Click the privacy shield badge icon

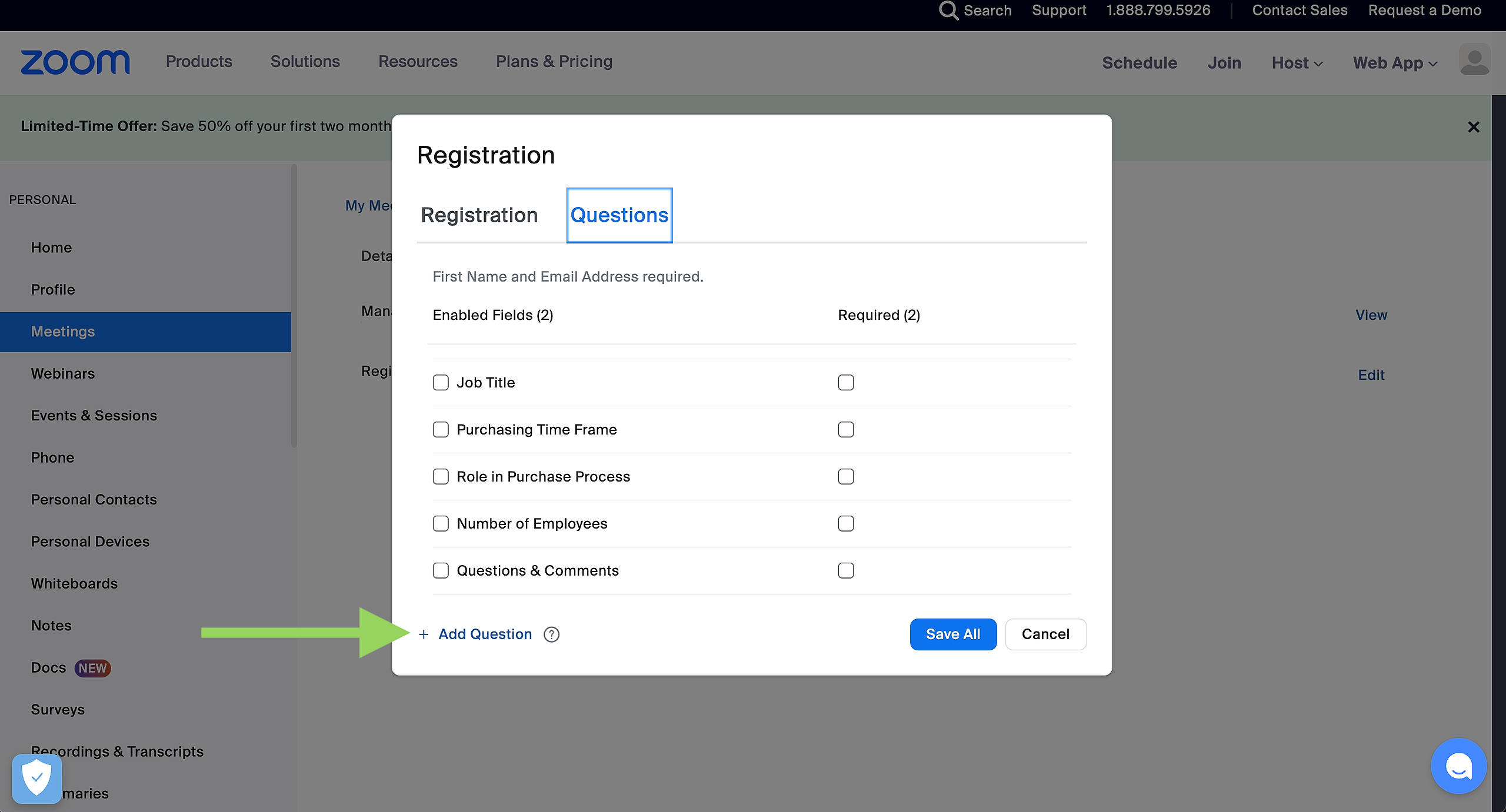(x=37, y=778)
